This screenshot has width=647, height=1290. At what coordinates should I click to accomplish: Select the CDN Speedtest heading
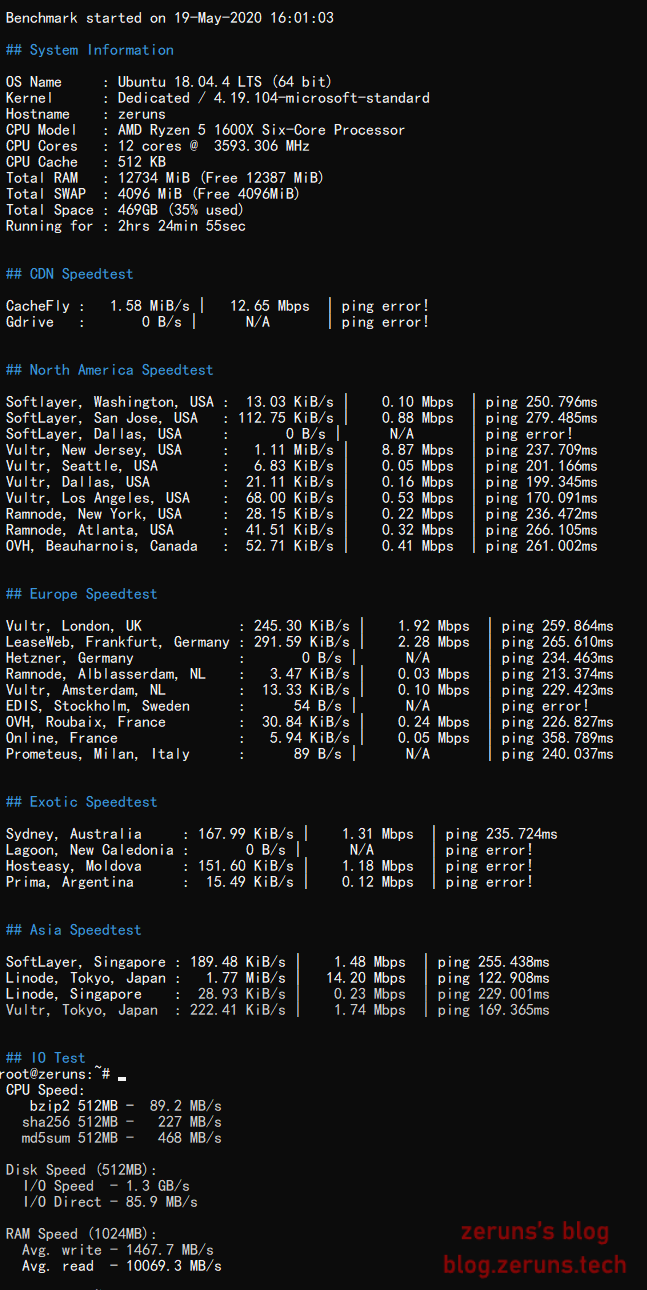pyautogui.click(x=70, y=274)
